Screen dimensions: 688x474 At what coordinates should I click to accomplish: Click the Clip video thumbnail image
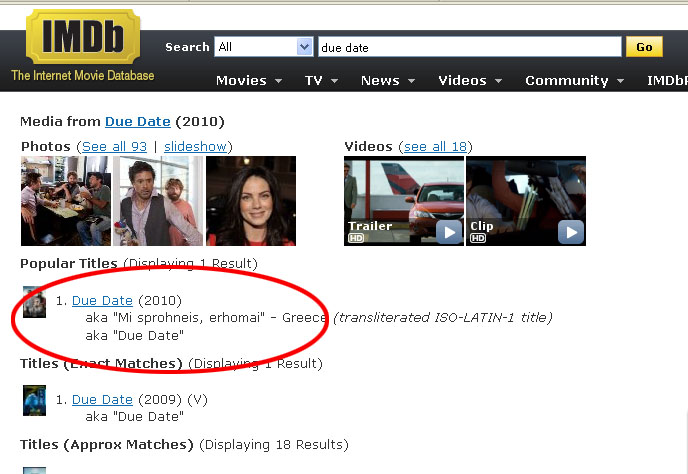(526, 201)
